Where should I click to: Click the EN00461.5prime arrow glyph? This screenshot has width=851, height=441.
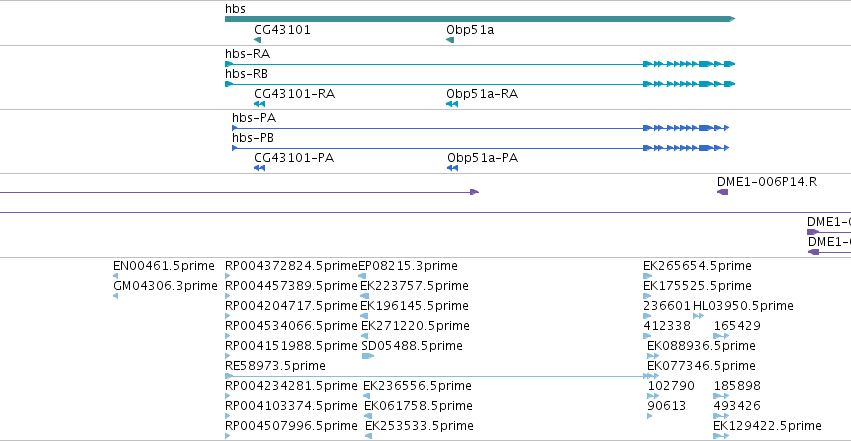coord(115,276)
